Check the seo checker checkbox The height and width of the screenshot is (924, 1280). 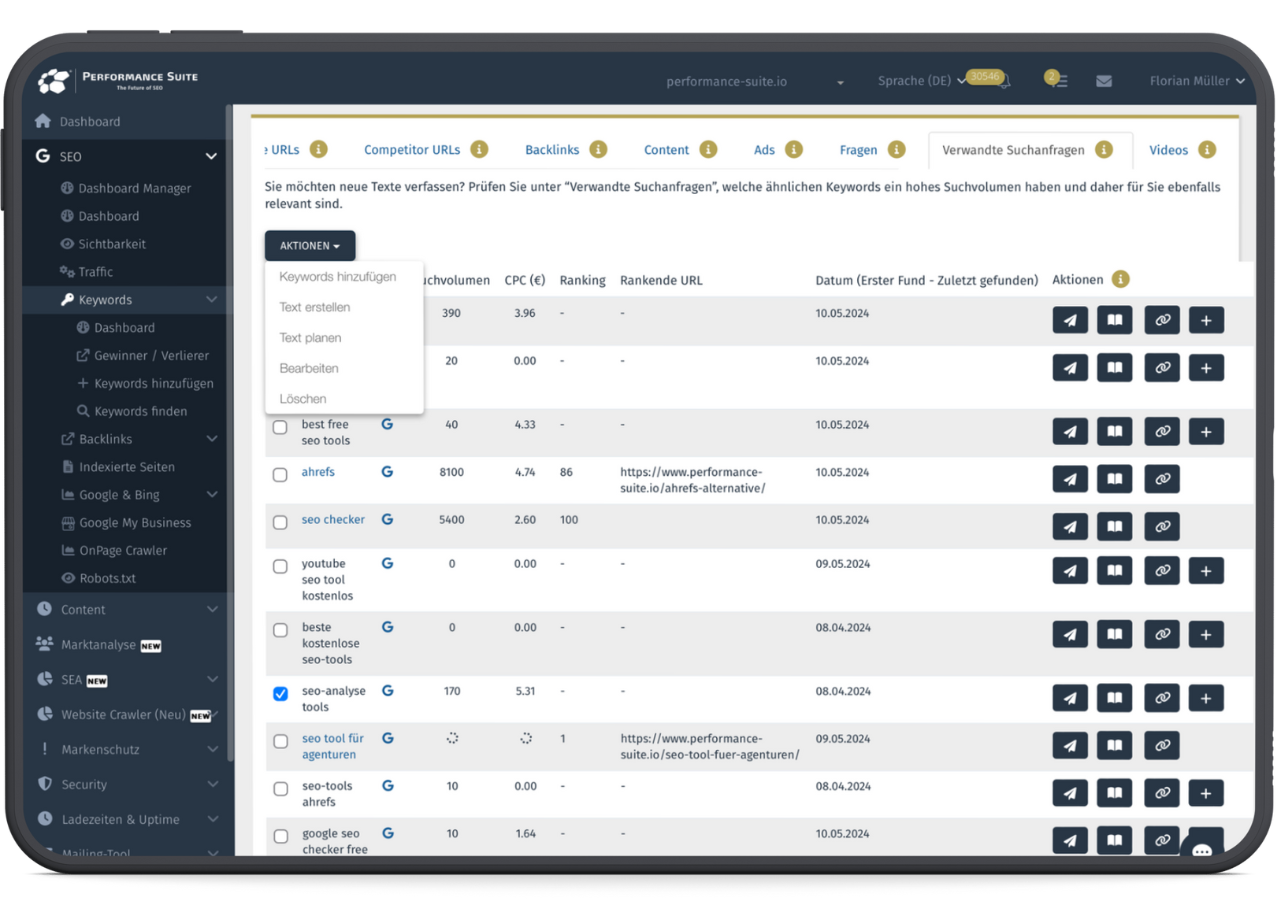[280, 522]
